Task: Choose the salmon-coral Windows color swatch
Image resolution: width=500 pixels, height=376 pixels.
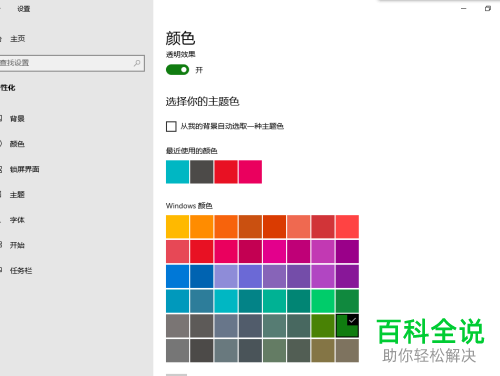Action: click(299, 227)
